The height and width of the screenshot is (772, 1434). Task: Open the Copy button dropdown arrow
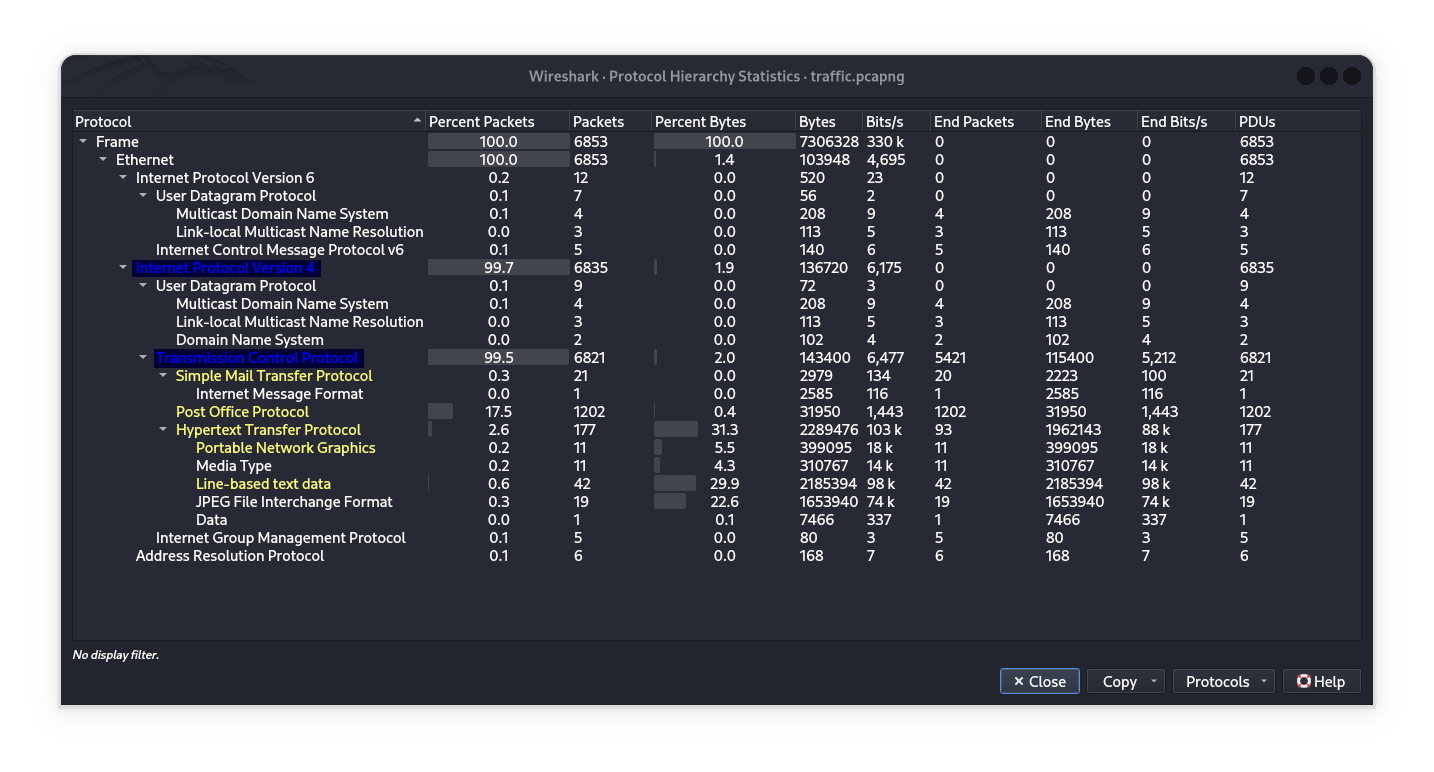pyautogui.click(x=1154, y=681)
